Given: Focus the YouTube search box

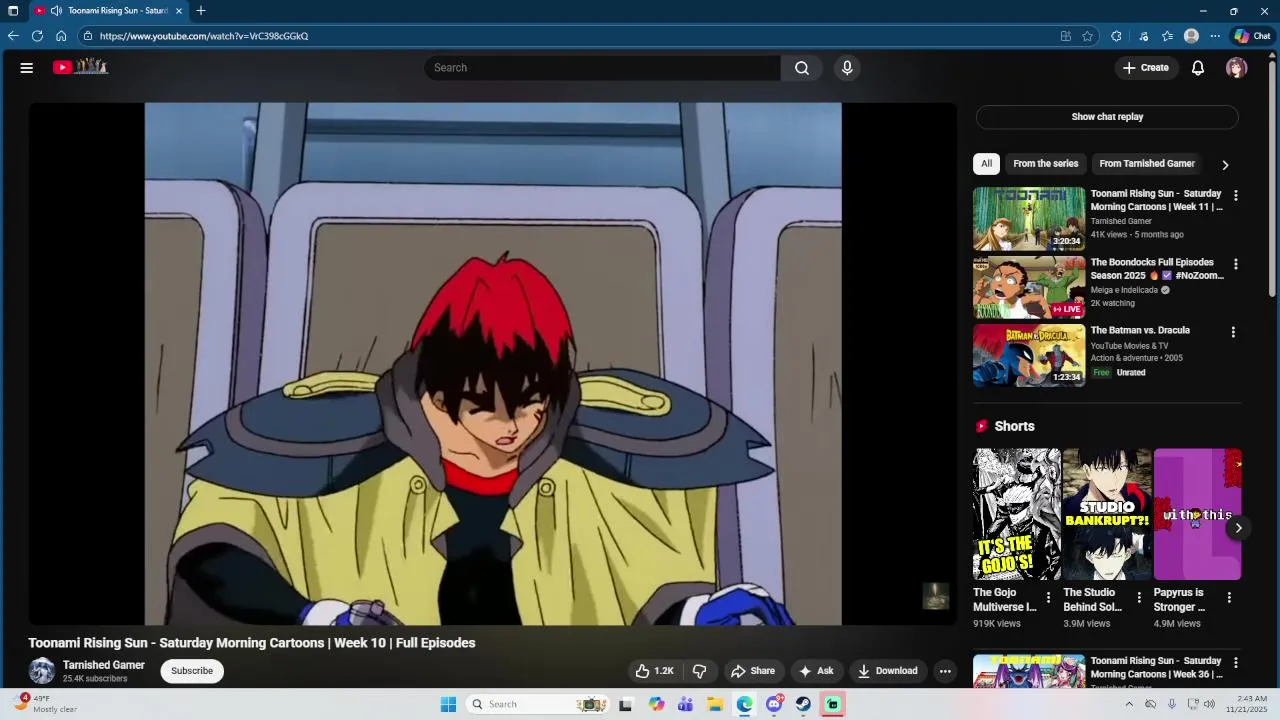Looking at the screenshot, I should click(x=602, y=68).
